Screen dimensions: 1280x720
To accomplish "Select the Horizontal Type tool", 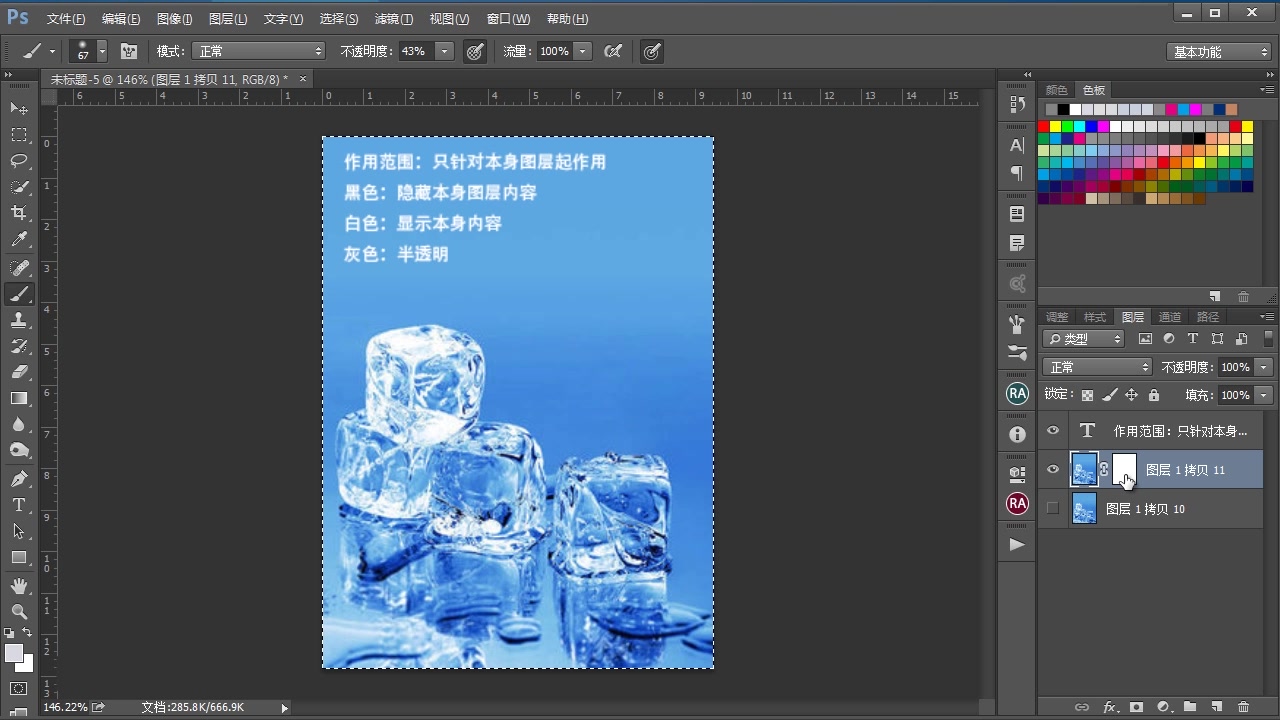I will tap(20, 505).
